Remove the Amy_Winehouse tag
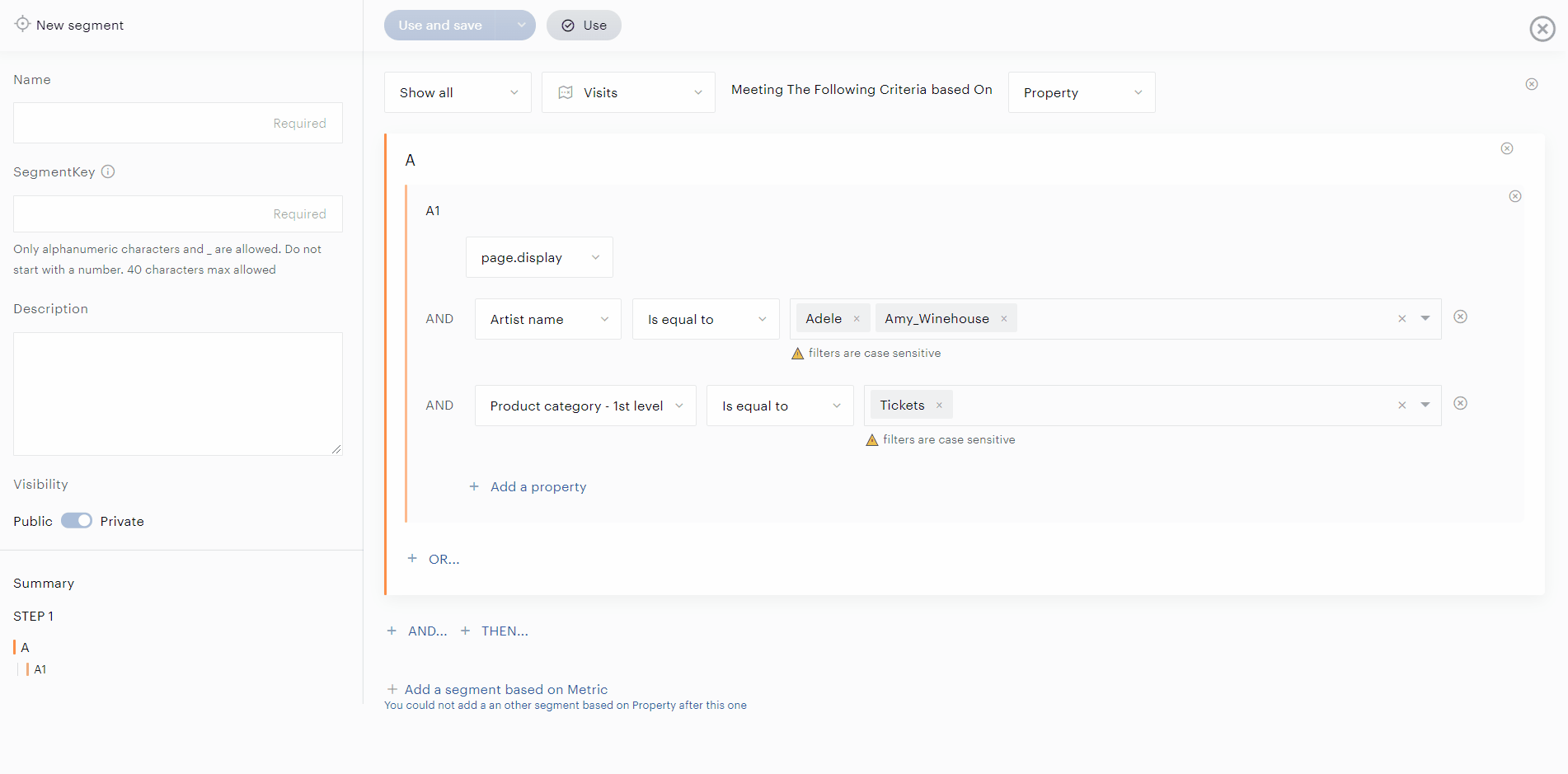Image resolution: width=1568 pixels, height=774 pixels. click(1004, 319)
